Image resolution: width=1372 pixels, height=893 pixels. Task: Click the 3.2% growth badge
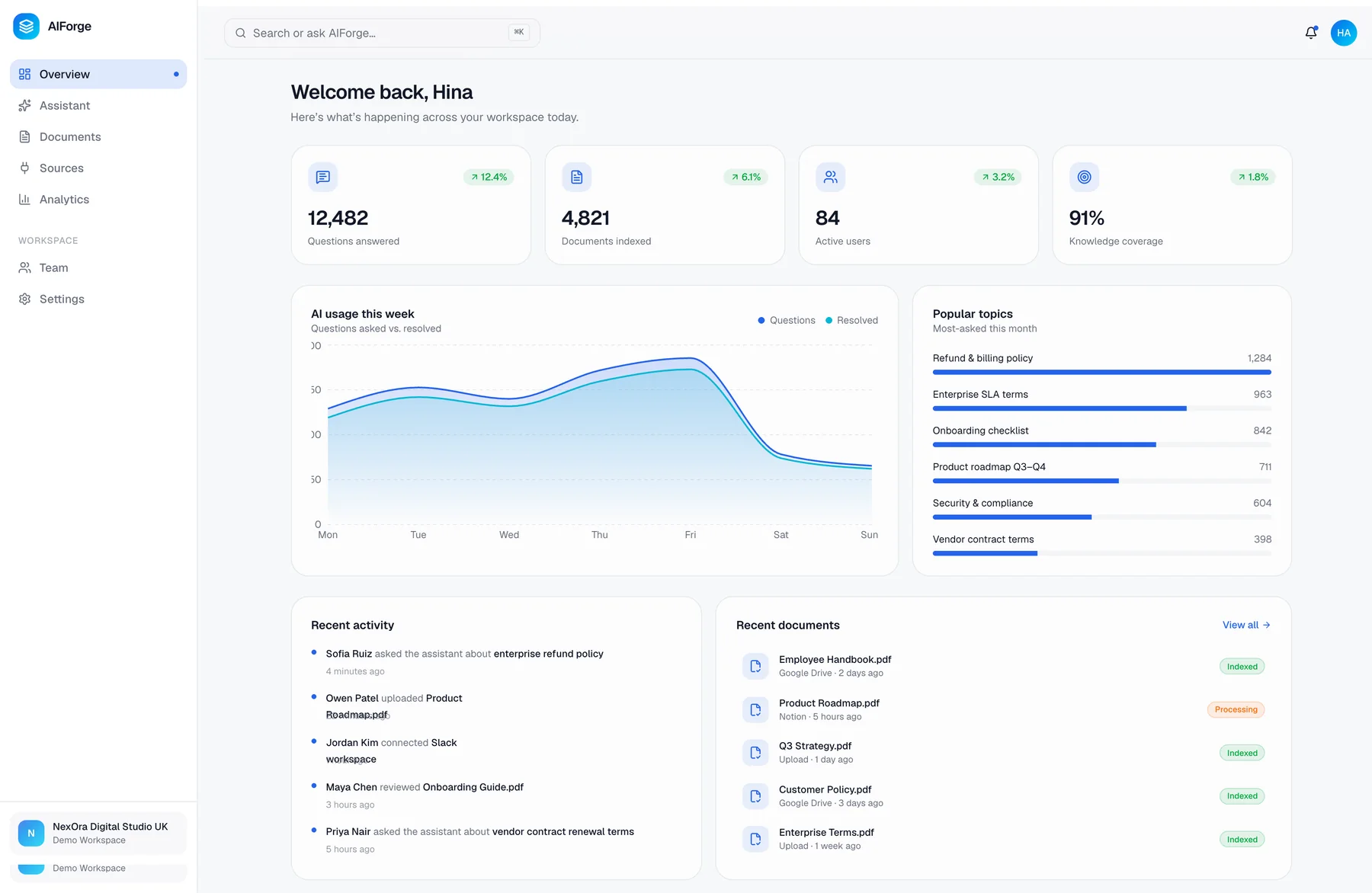998,177
